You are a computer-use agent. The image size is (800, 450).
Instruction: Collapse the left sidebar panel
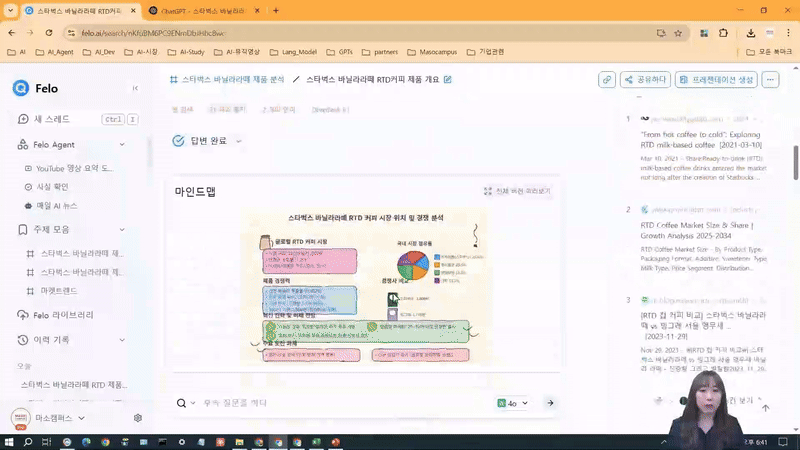pos(135,88)
